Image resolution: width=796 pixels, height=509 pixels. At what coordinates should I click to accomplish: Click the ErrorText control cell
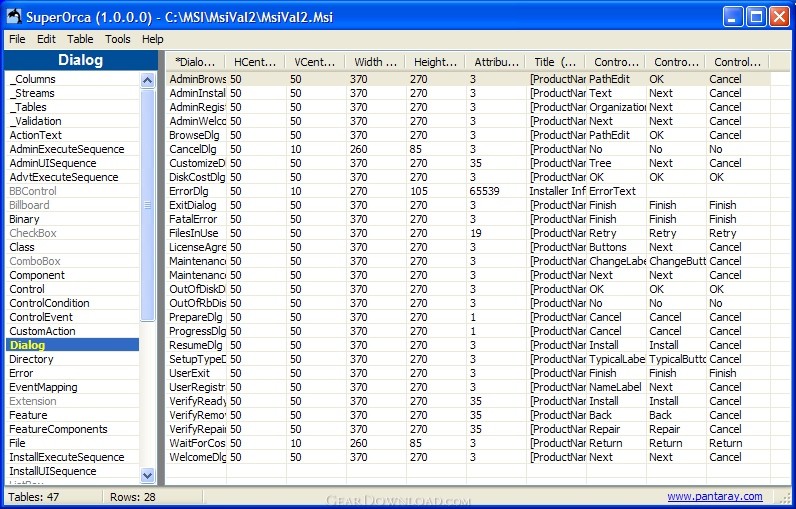[616, 191]
